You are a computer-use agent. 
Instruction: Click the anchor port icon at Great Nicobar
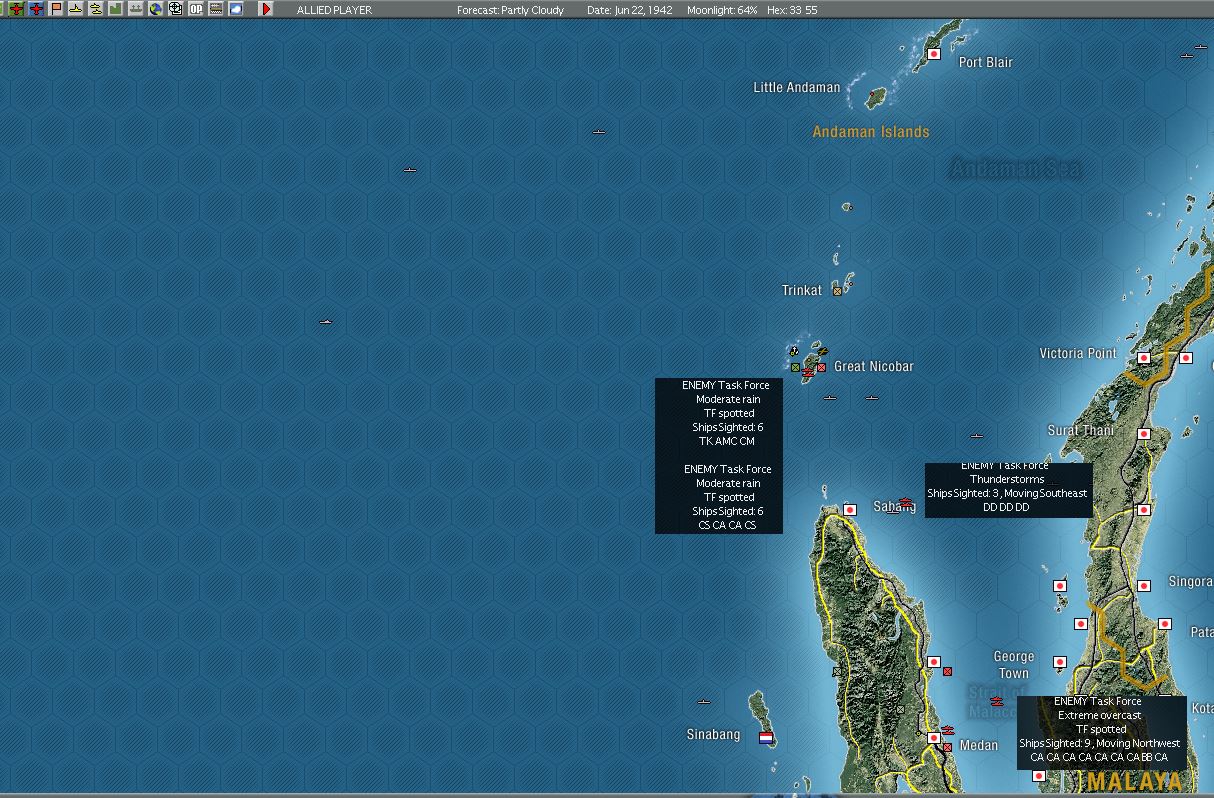point(794,352)
